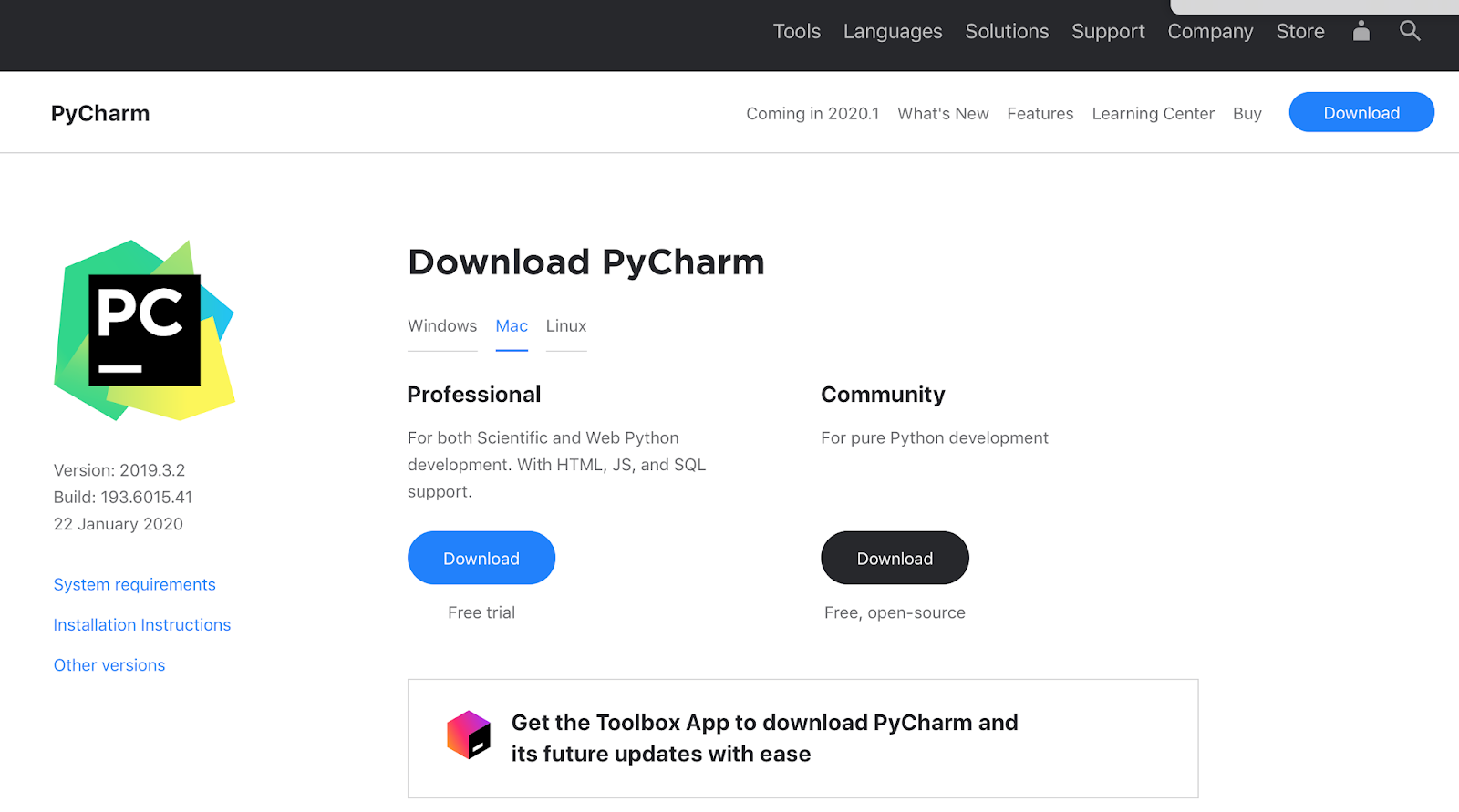Open the Tools menu
Viewport: 1459px width, 812px height.
[x=796, y=30]
